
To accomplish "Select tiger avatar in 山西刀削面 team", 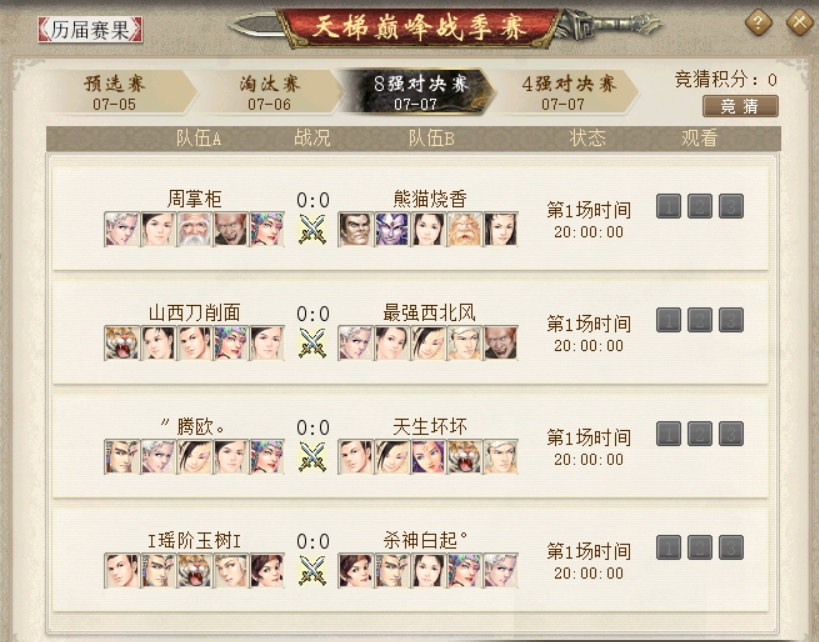I will 122,343.
